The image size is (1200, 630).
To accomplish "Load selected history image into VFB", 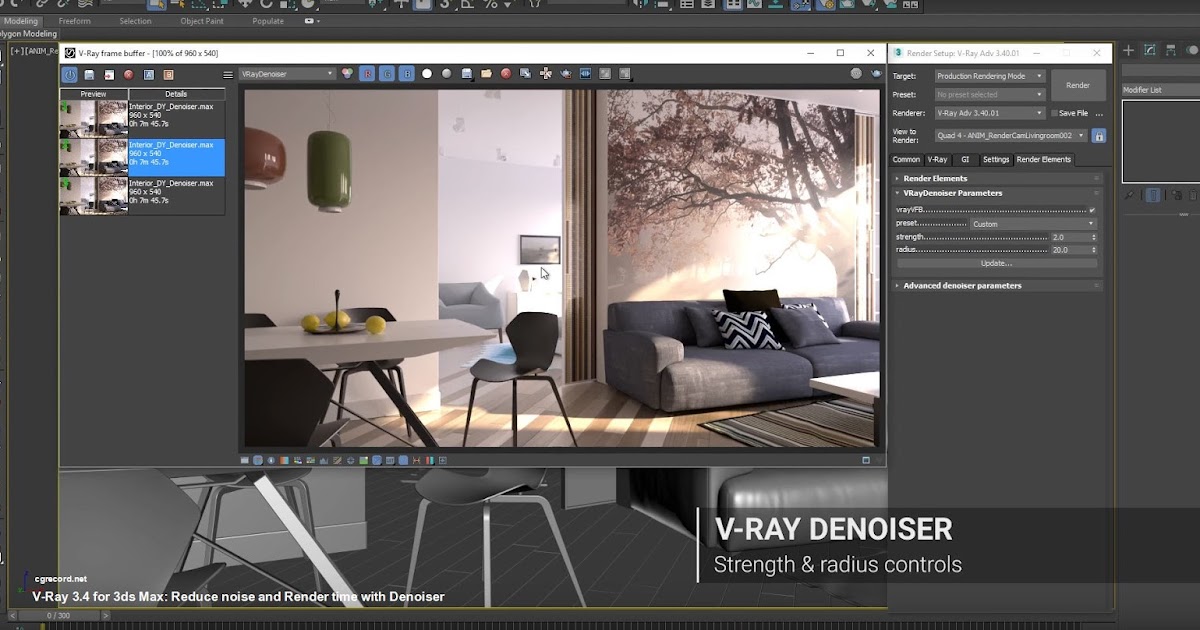I will coord(108,74).
